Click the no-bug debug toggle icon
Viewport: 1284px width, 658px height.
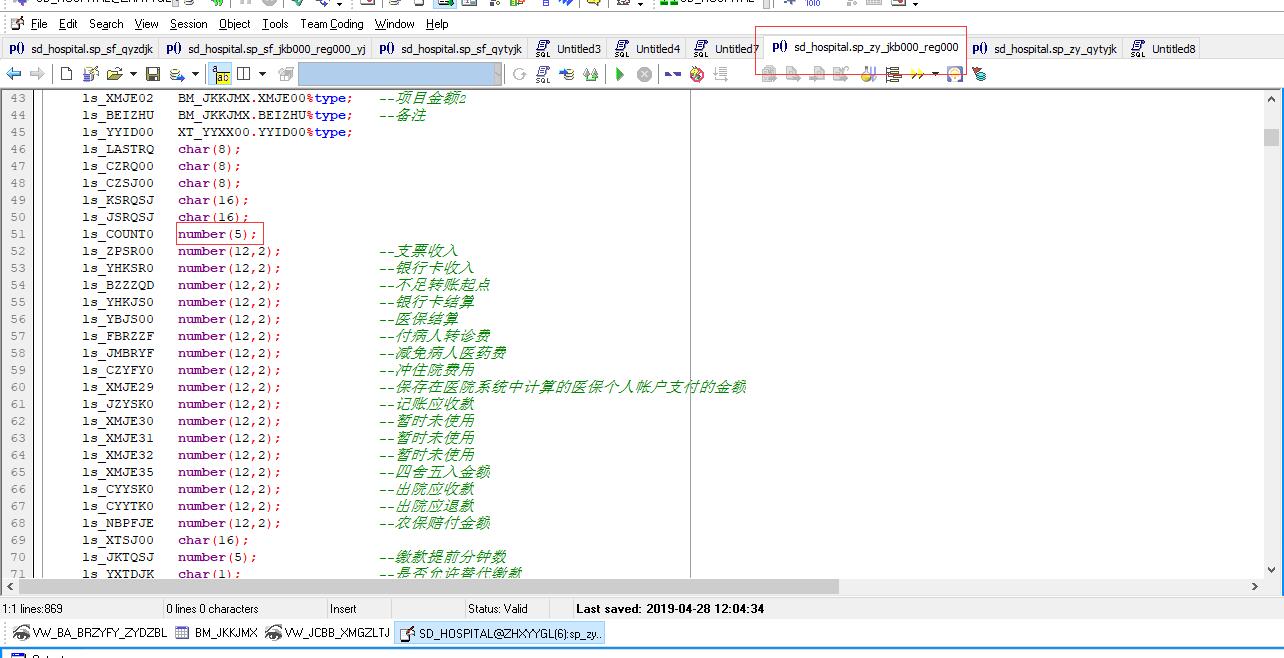[x=697, y=74]
